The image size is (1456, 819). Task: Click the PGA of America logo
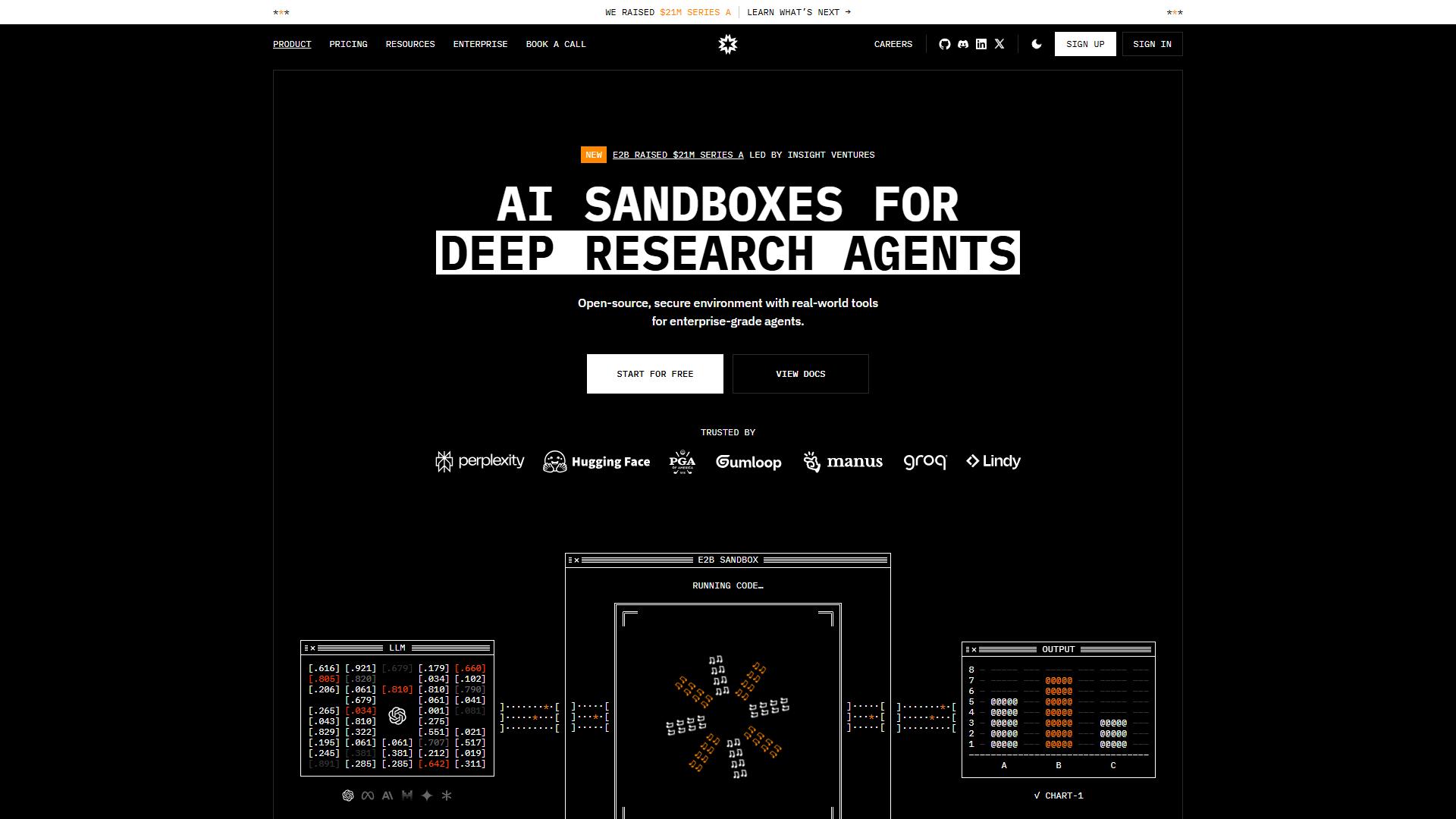682,461
